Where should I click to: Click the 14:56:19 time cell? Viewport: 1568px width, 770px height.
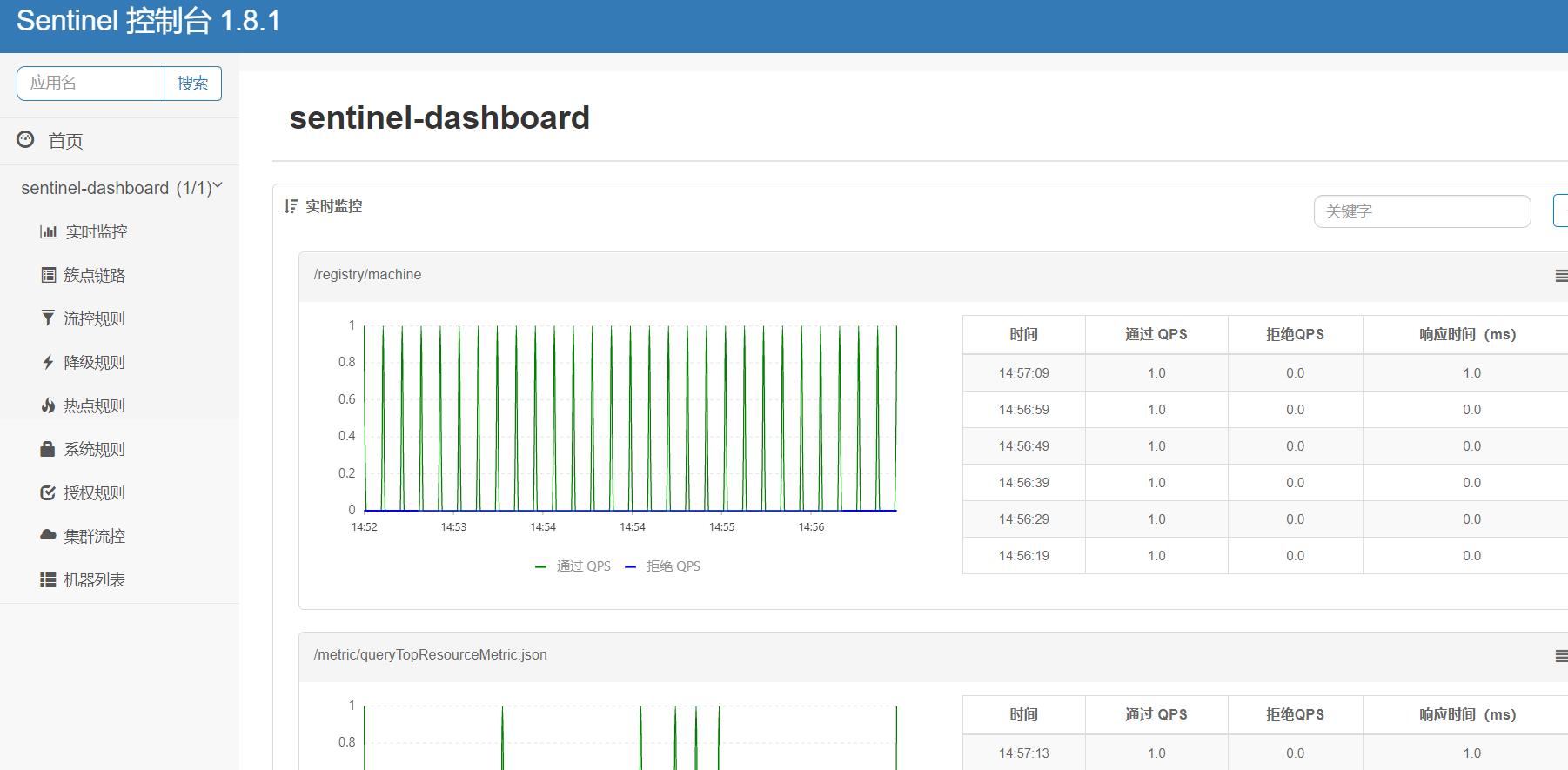pos(1024,555)
